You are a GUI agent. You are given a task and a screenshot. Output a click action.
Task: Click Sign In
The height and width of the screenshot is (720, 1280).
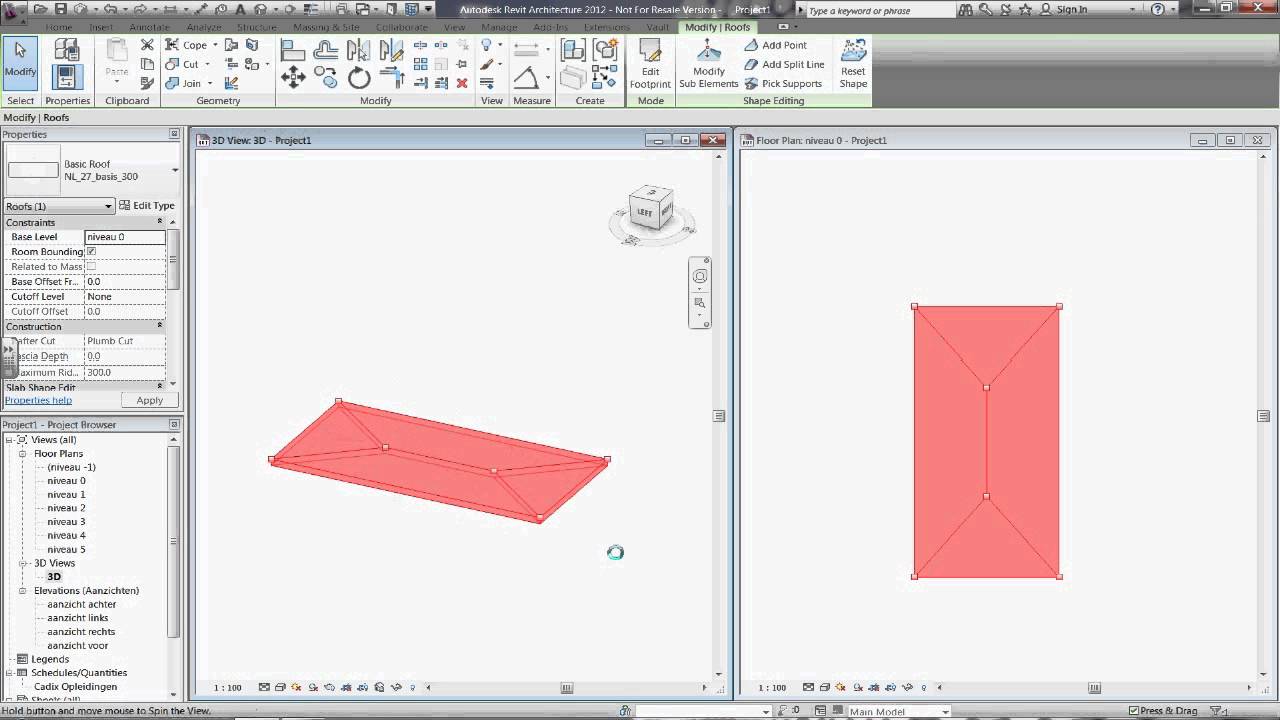[x=1071, y=9]
